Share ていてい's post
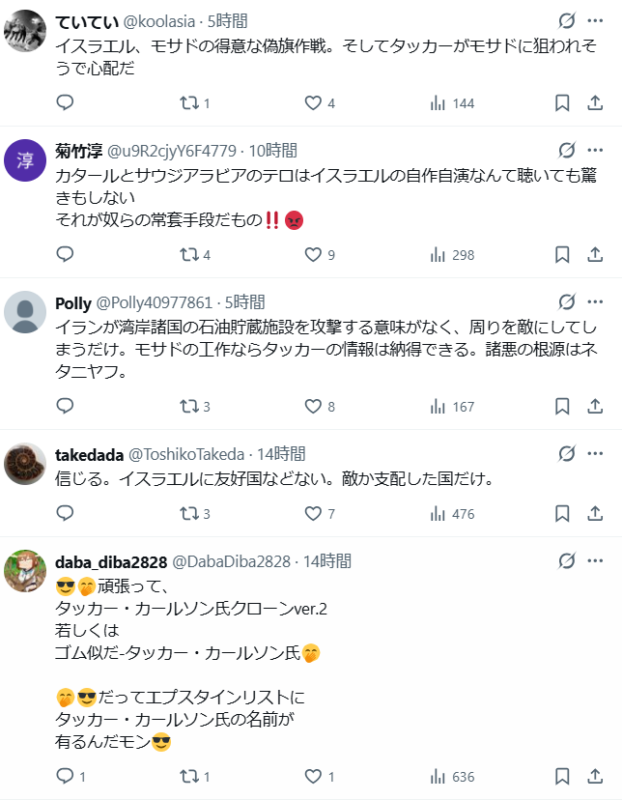622x800 pixels. [x=595, y=103]
